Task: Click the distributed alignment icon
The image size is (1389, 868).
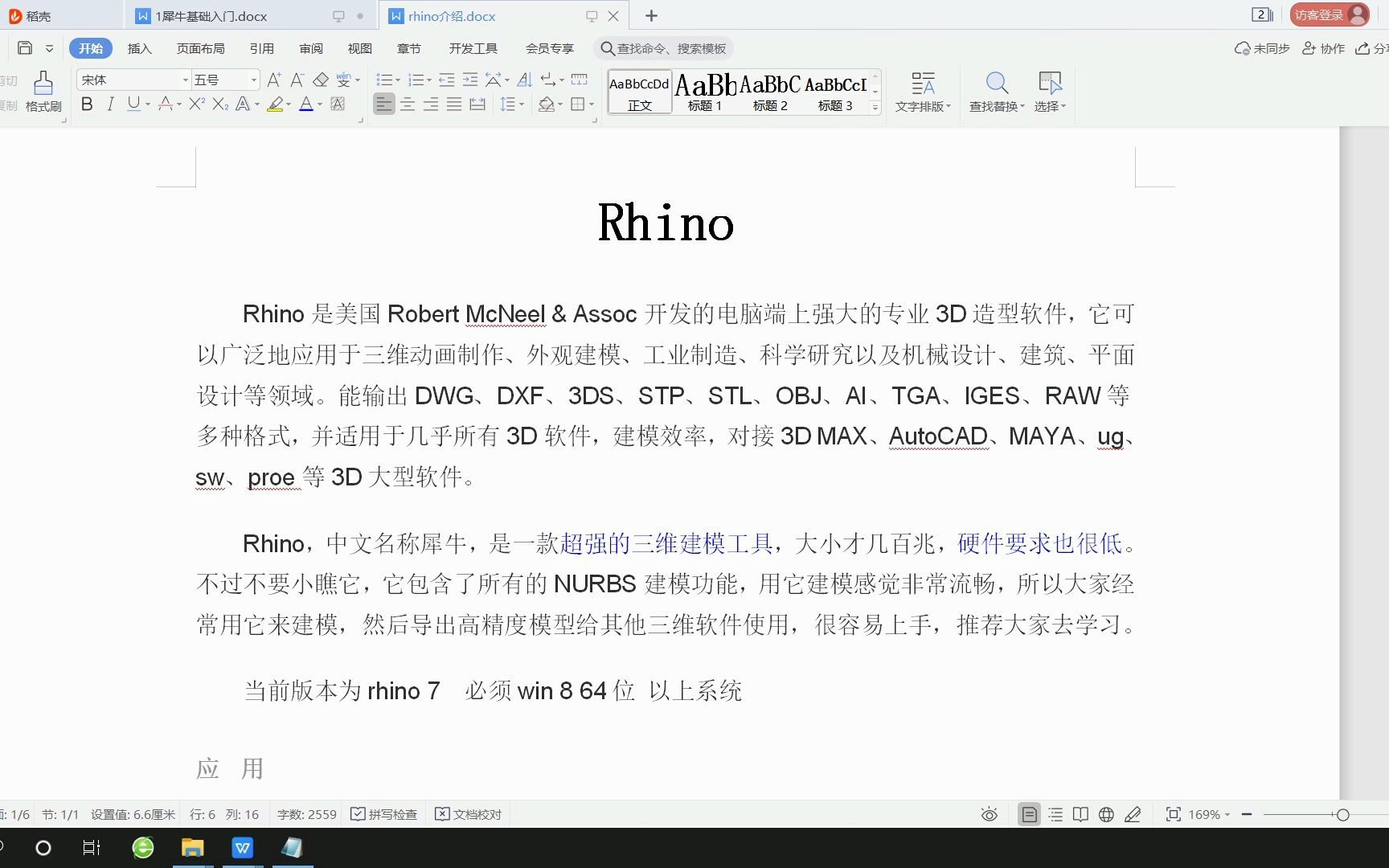Action: 477,104
